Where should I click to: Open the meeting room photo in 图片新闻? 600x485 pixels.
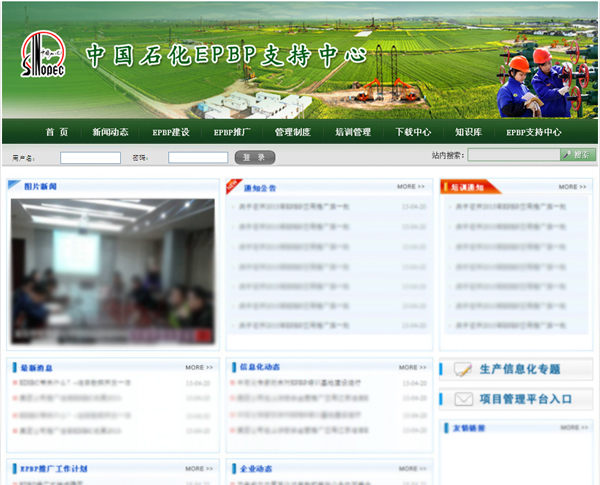click(112, 264)
